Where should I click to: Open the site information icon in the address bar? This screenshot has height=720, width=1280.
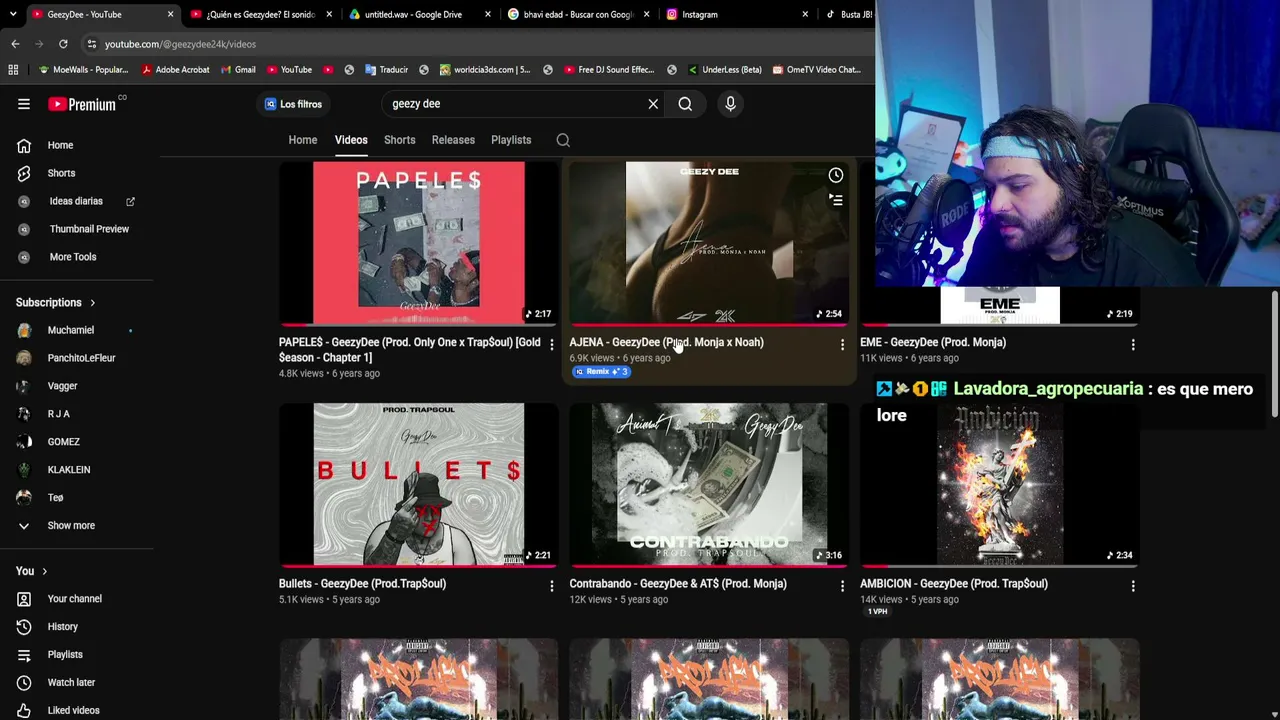point(91,44)
